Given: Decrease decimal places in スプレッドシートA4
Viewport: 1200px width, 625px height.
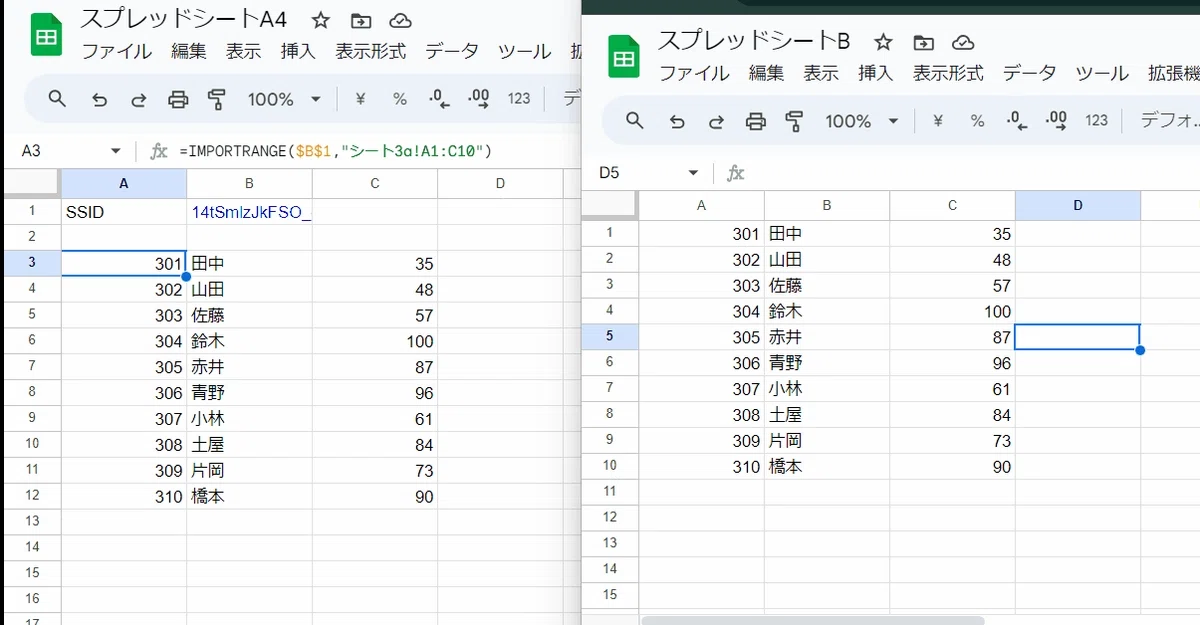Looking at the screenshot, I should tap(439, 98).
